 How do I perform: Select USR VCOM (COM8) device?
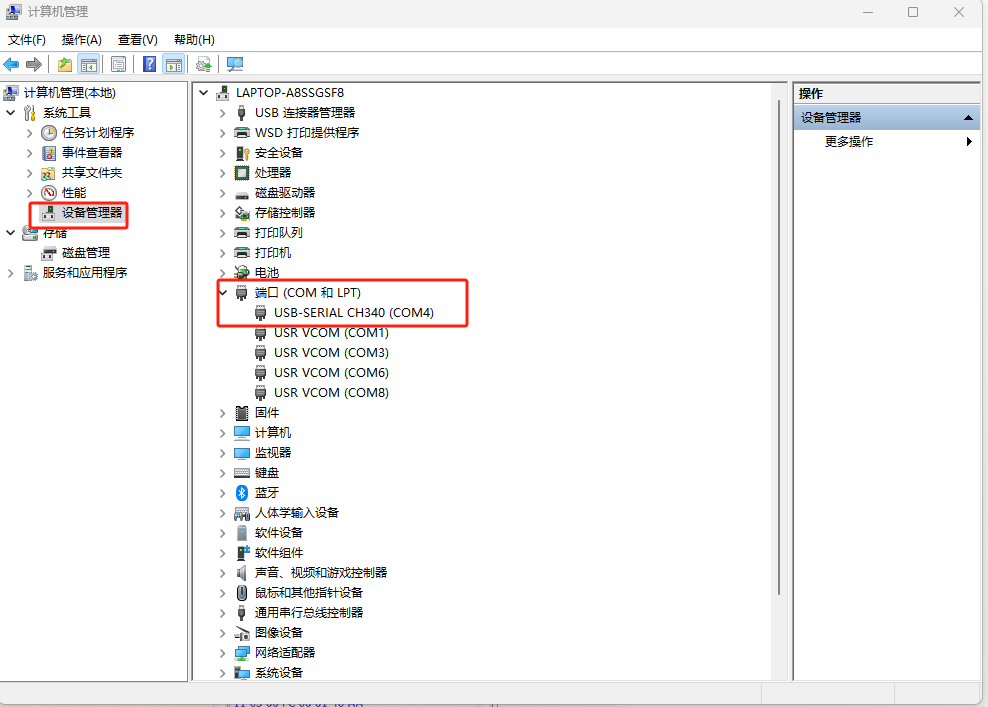(x=331, y=393)
